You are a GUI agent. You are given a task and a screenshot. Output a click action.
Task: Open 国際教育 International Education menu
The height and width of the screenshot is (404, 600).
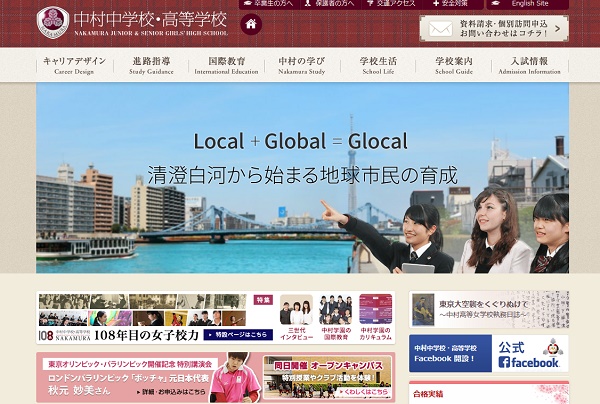coord(227,65)
